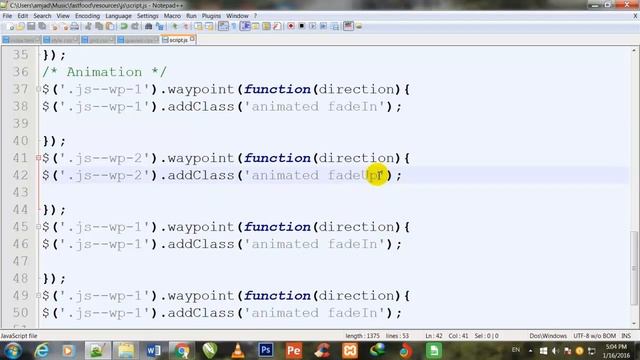The width and height of the screenshot is (640, 360).
Task: Click the vertical scrollbar thumb
Action: pyautogui.click(x=634, y=267)
